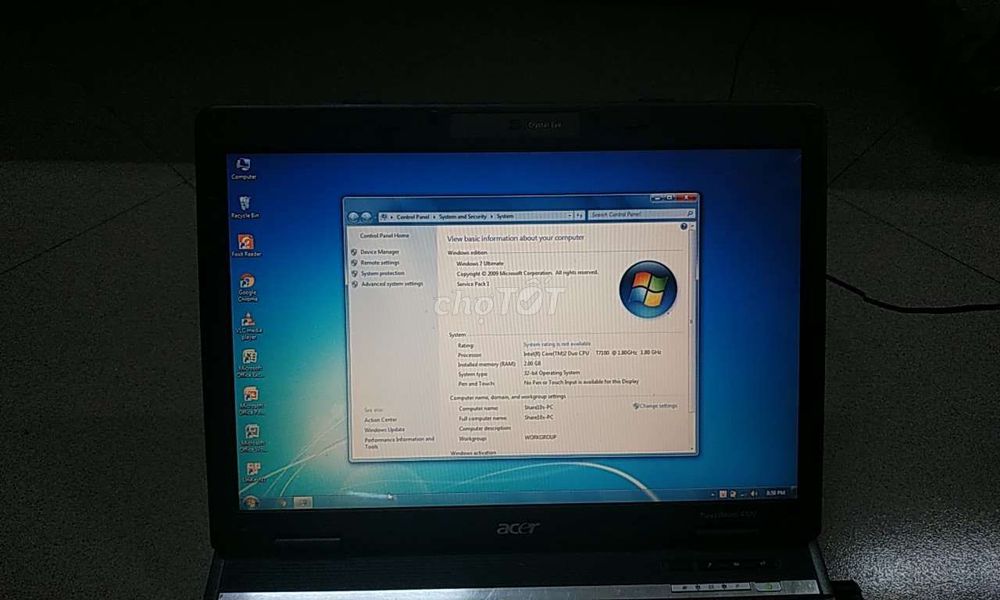Click the 'WORKGROUP' workgroup value
1000x600 pixels.
[540, 437]
